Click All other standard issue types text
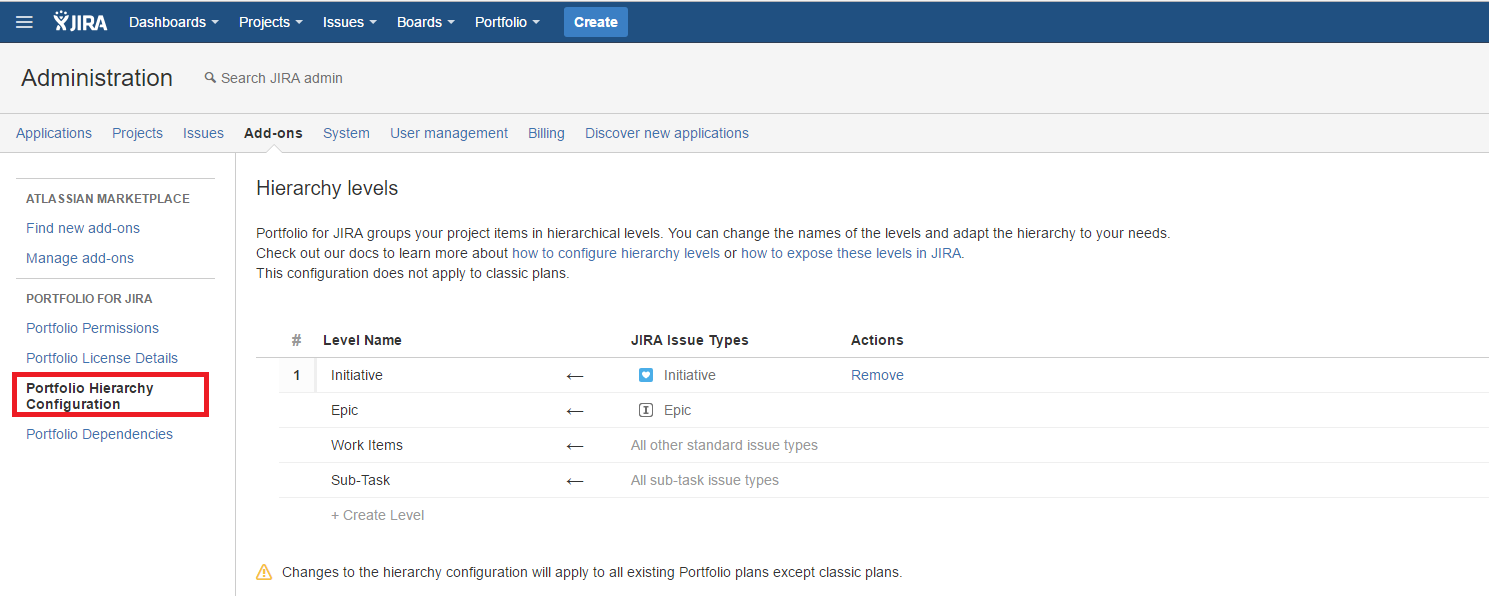Screen dimensions: 1489x596 [x=724, y=445]
